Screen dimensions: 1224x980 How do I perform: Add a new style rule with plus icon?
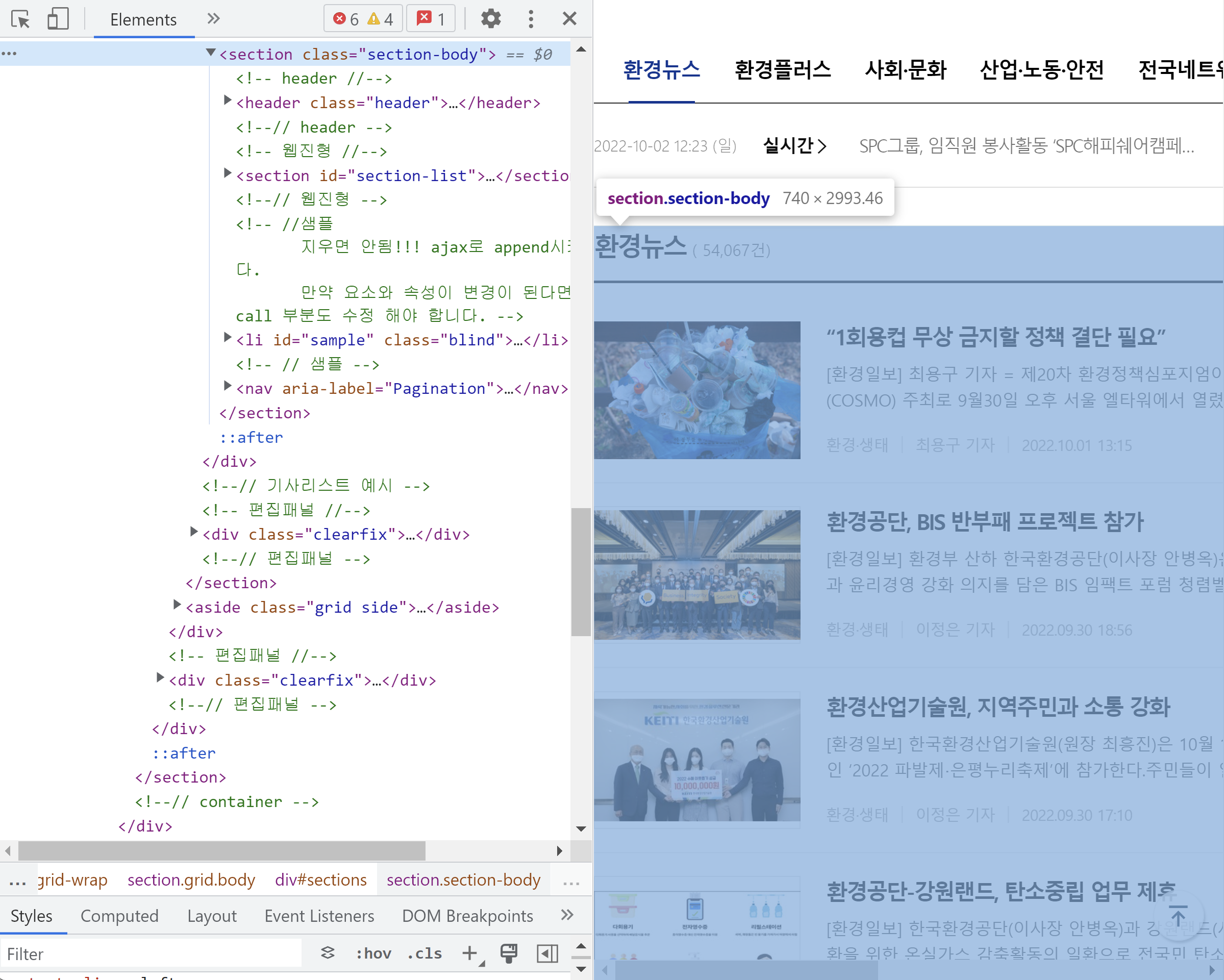(x=469, y=953)
